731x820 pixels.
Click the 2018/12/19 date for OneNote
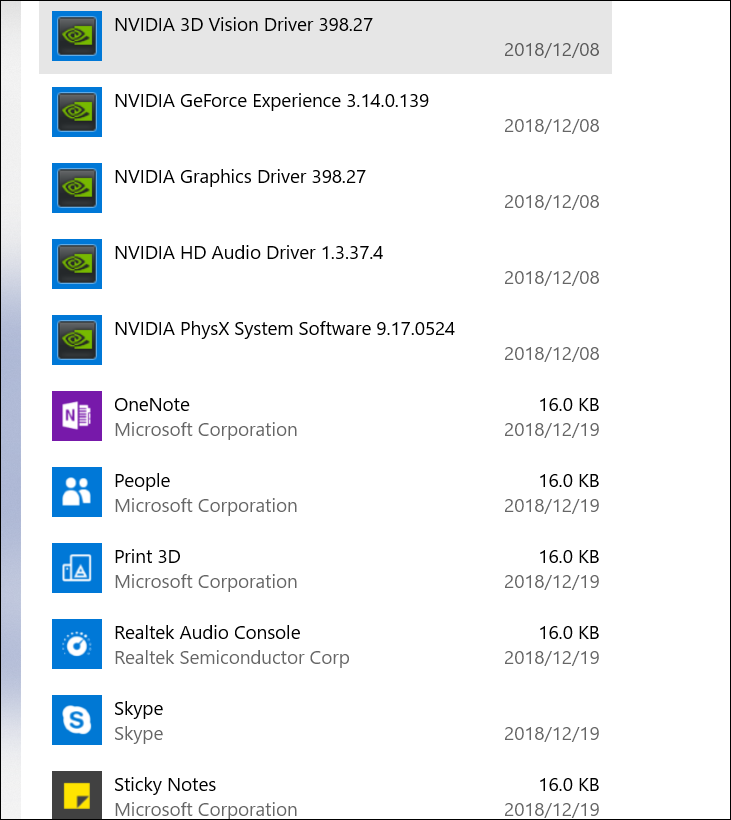tap(552, 430)
